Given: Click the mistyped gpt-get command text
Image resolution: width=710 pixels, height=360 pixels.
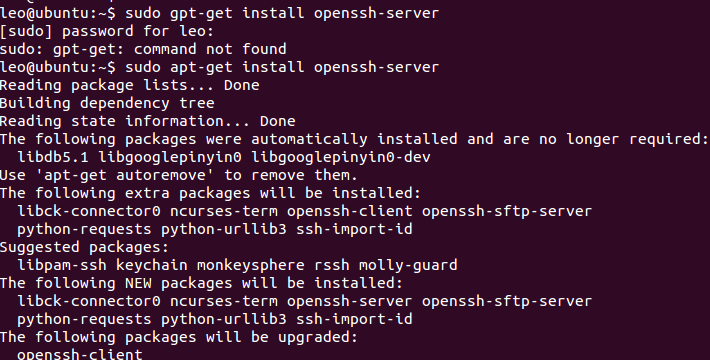Looking at the screenshot, I should (282, 13).
